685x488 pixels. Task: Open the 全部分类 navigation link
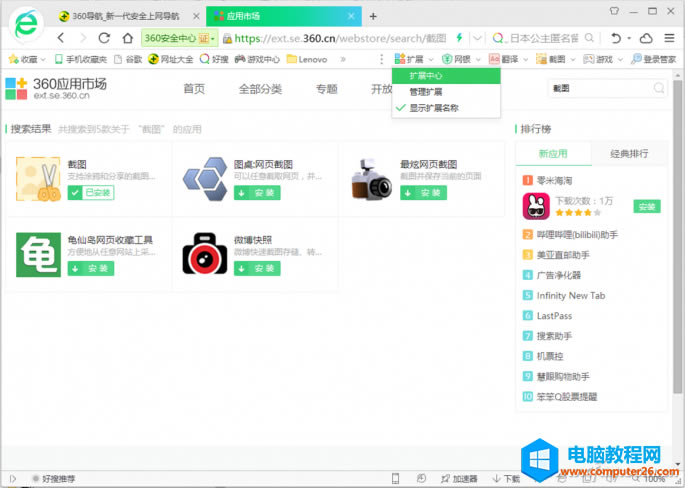[x=260, y=89]
